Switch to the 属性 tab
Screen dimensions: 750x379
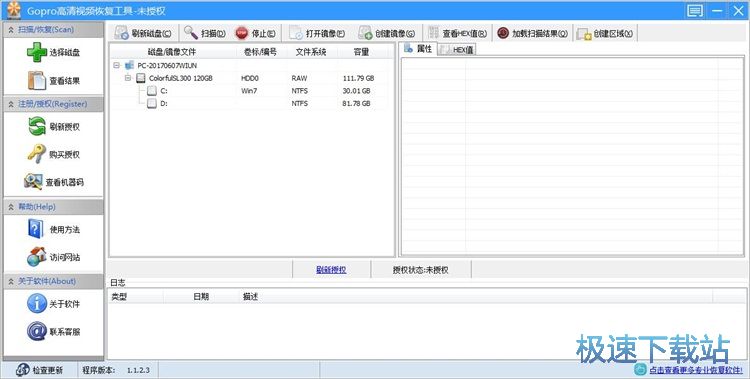point(419,49)
